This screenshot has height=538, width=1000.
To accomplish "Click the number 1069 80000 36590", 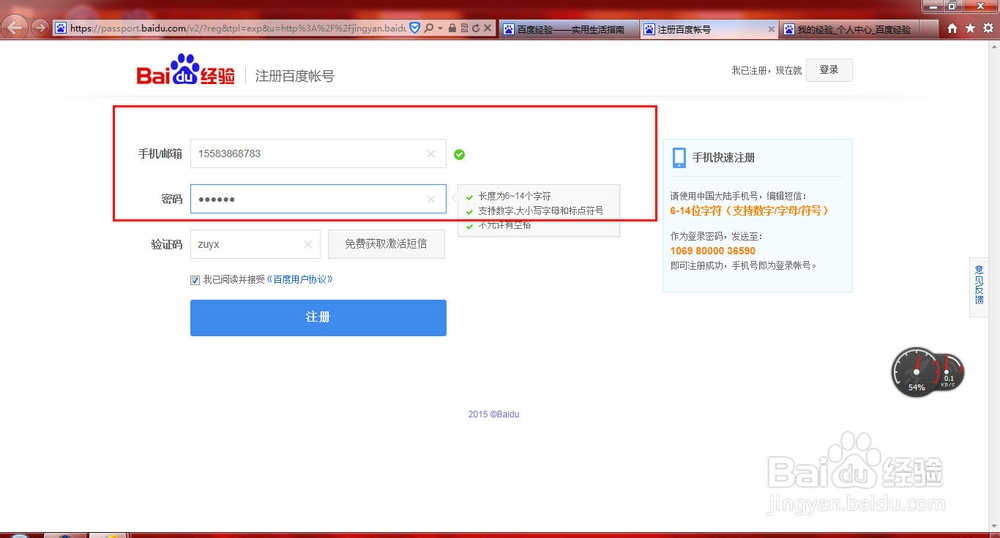I will click(713, 251).
